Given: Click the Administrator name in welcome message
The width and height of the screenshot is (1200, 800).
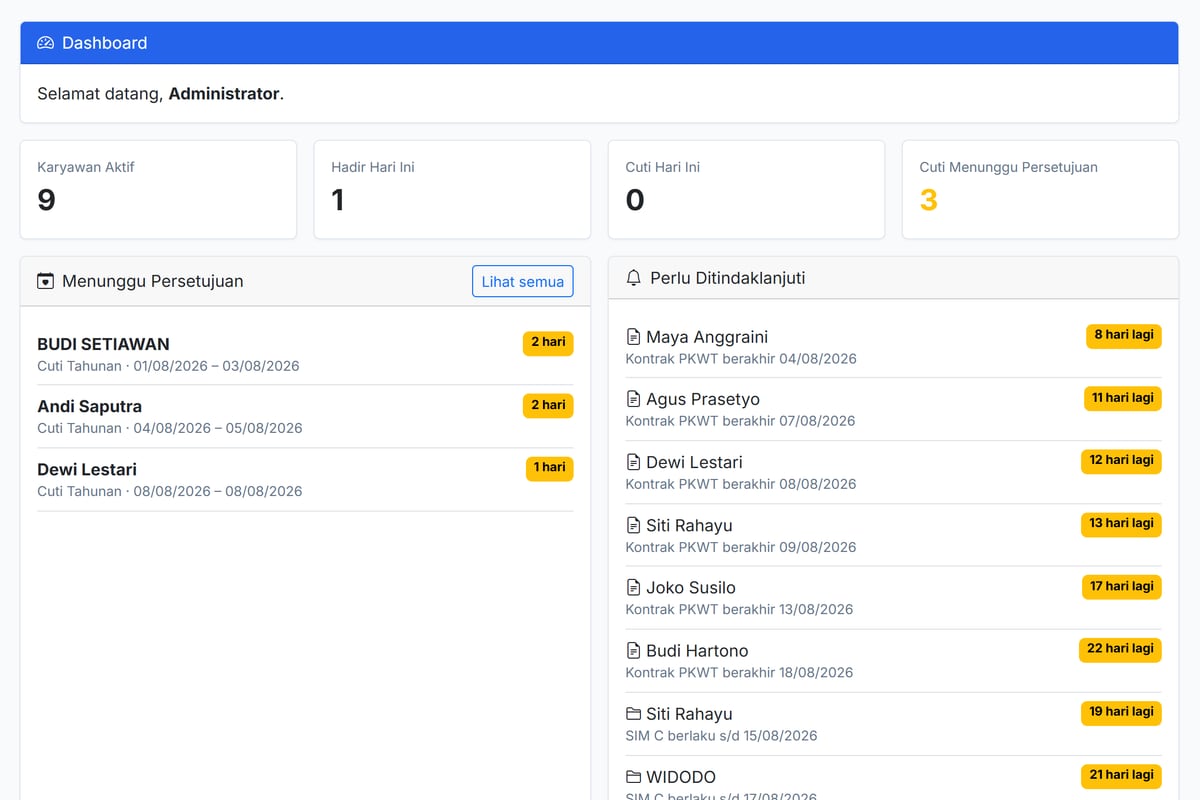Looking at the screenshot, I should point(224,94).
